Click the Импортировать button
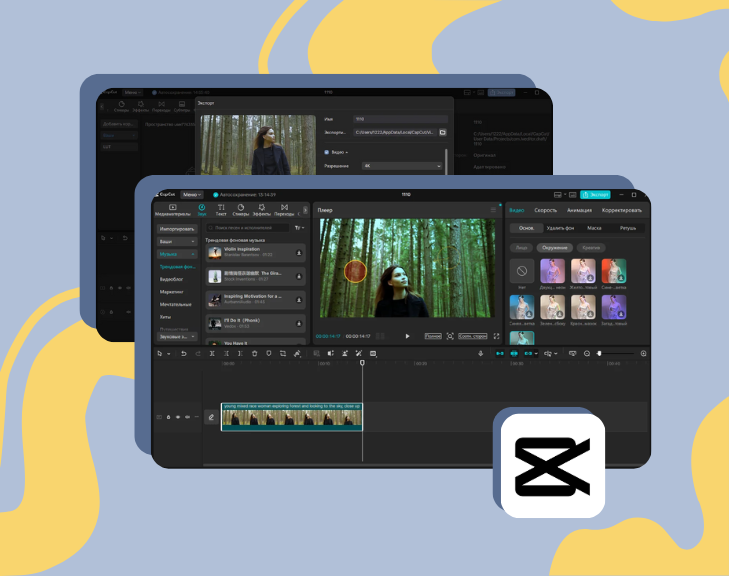This screenshot has height=576, width=729. coord(177,229)
